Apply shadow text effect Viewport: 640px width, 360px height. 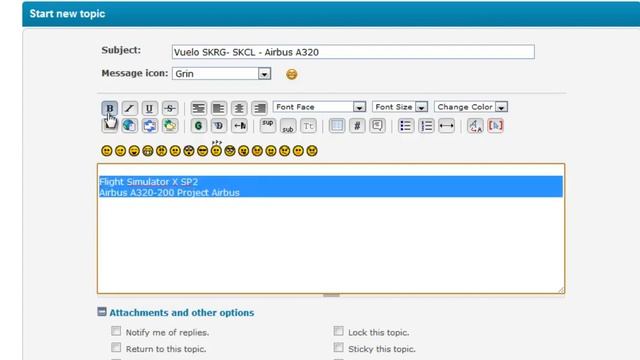coord(219,126)
